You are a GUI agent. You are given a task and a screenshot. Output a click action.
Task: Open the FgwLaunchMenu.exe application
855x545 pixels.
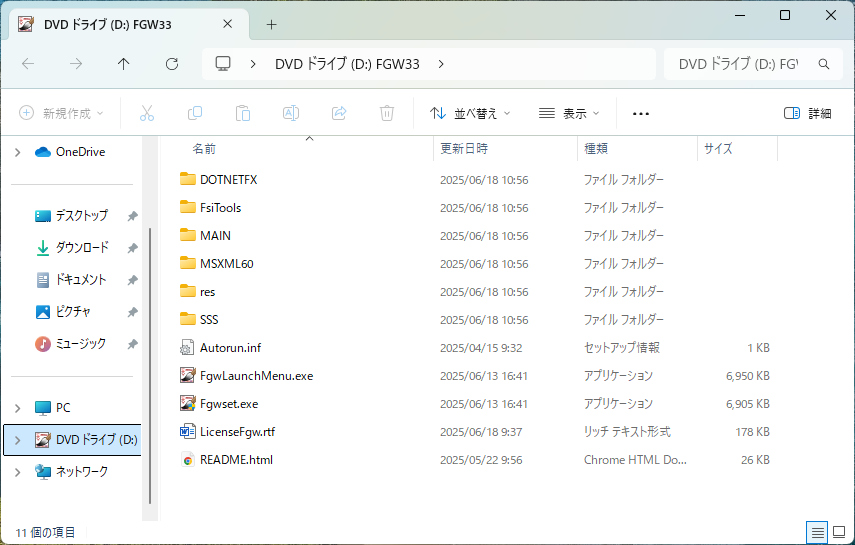pyautogui.click(x=256, y=376)
